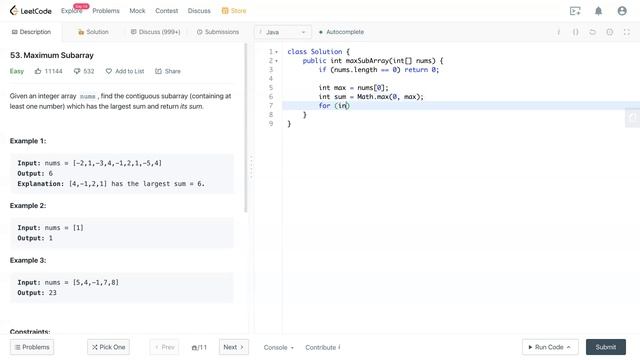Reset code to default with undo icon
Screen dimensions: 640x360
pos(592,32)
